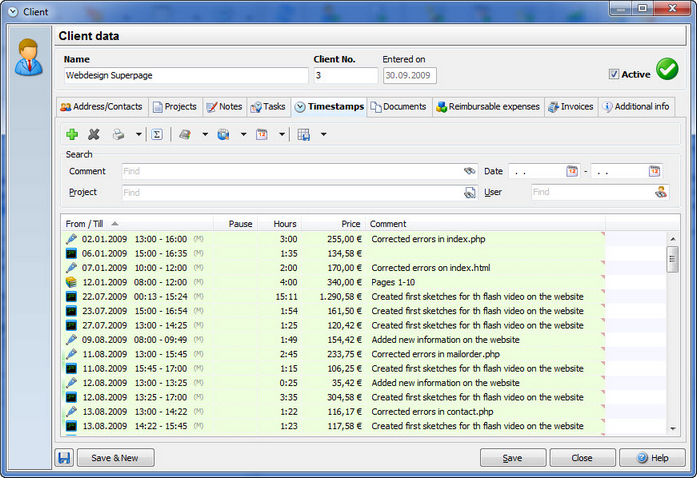The height and width of the screenshot is (478, 697).
Task: Click the calendar toolbar icon
Action: tap(262, 134)
